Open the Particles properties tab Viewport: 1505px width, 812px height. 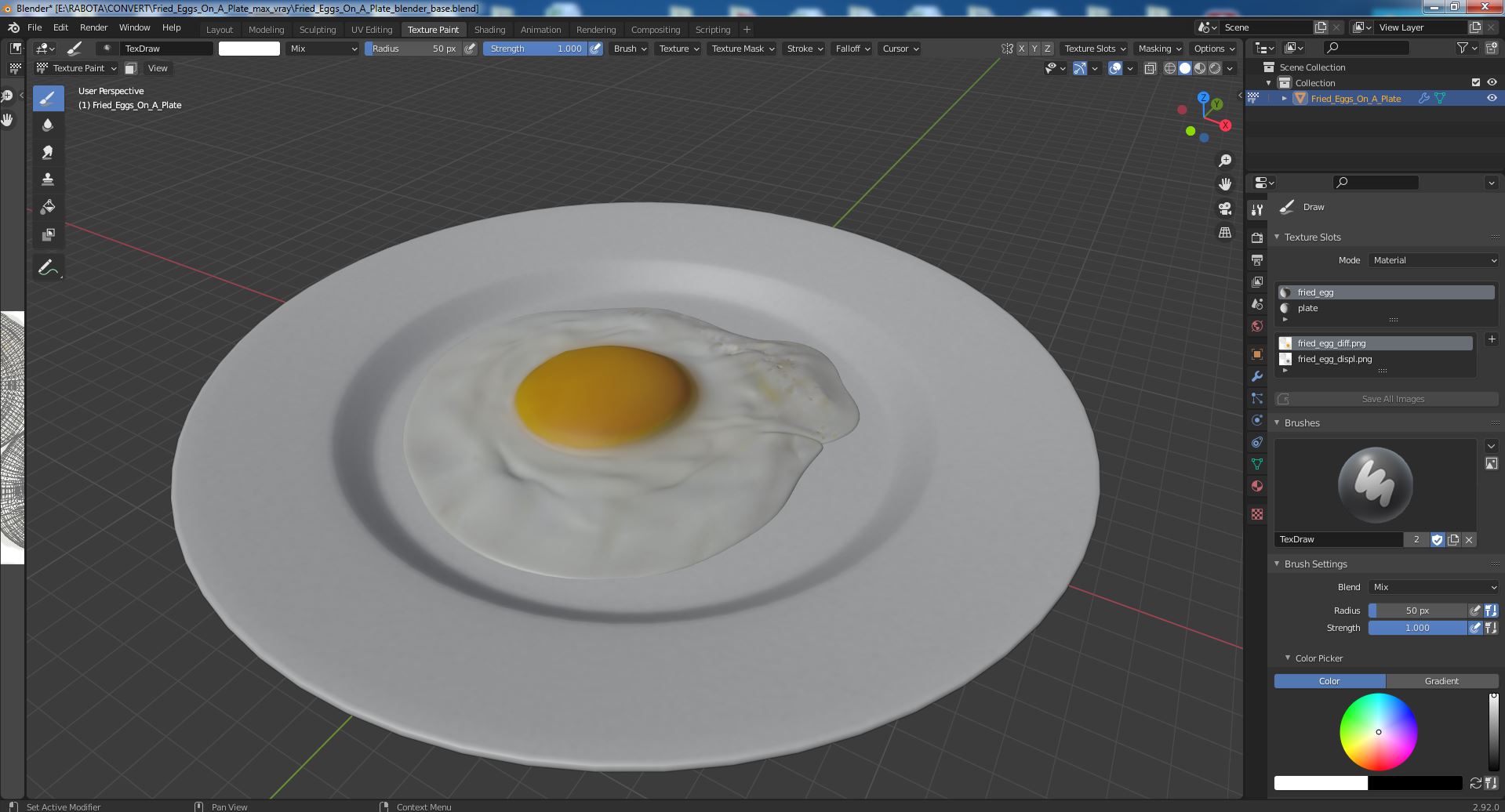coord(1257,398)
